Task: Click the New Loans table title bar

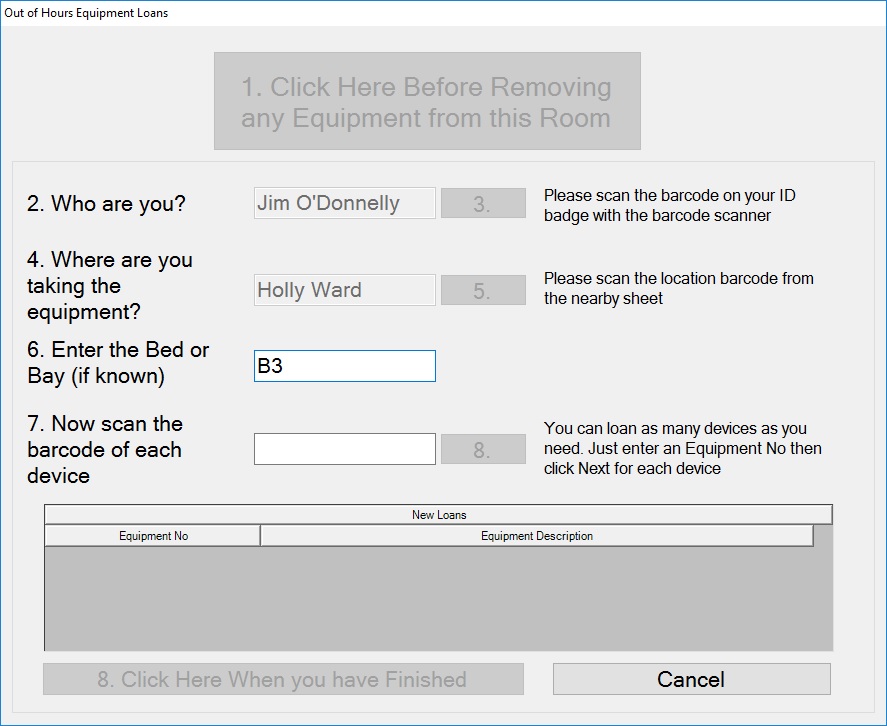Action: coord(438,515)
